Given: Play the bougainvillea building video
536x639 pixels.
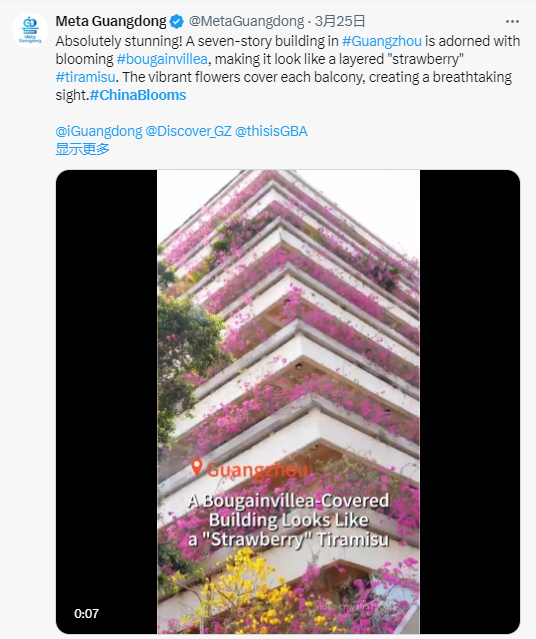Looking at the screenshot, I should tap(288, 401).
